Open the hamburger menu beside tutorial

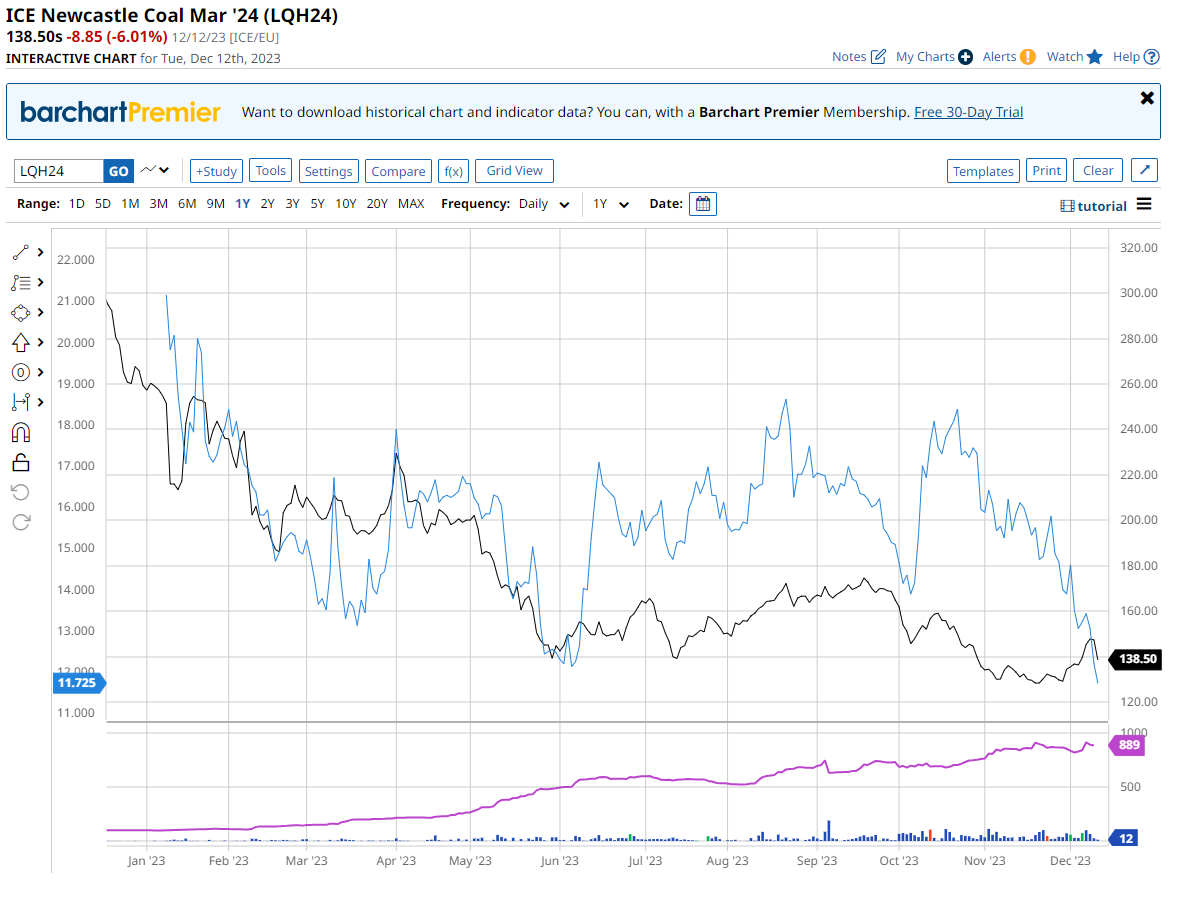click(x=1144, y=205)
